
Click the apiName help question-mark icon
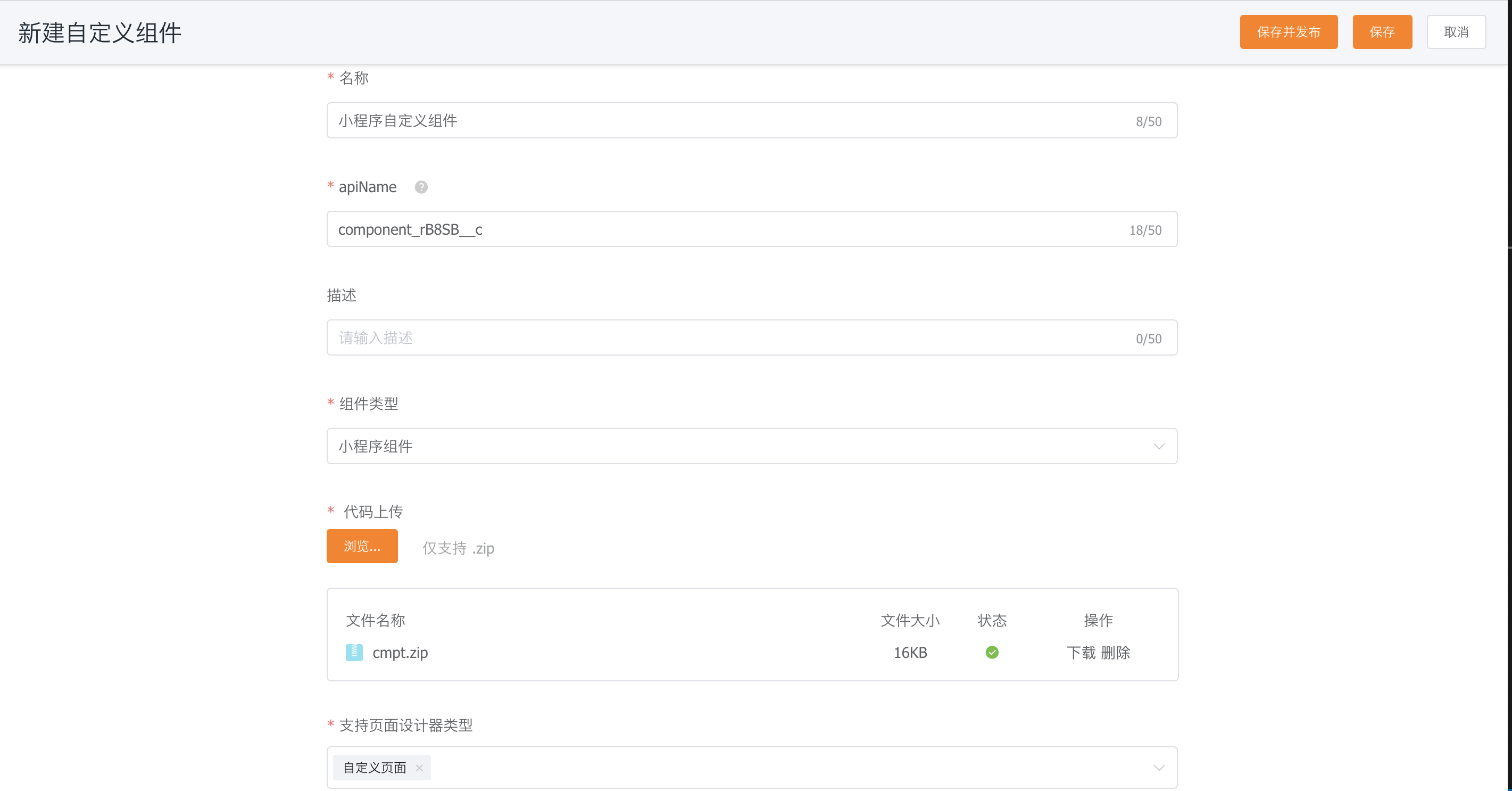[421, 187]
